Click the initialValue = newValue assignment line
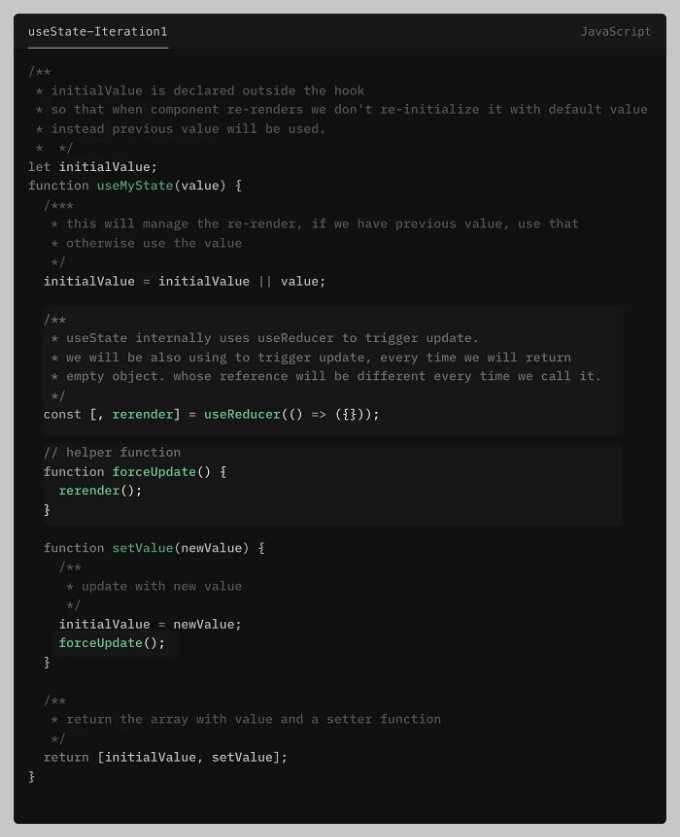Screen dimensions: 680x837 click(150, 625)
